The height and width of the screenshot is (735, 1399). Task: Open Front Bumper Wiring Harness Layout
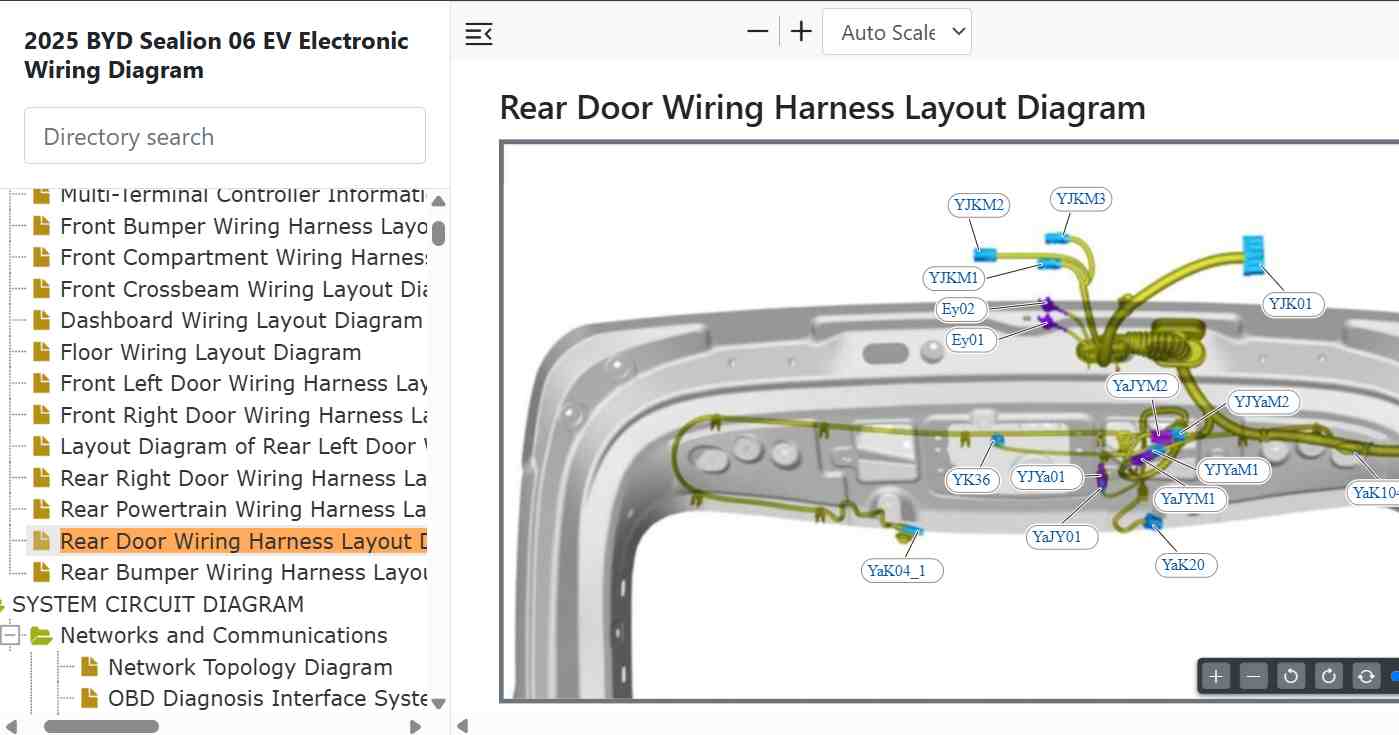point(244,226)
